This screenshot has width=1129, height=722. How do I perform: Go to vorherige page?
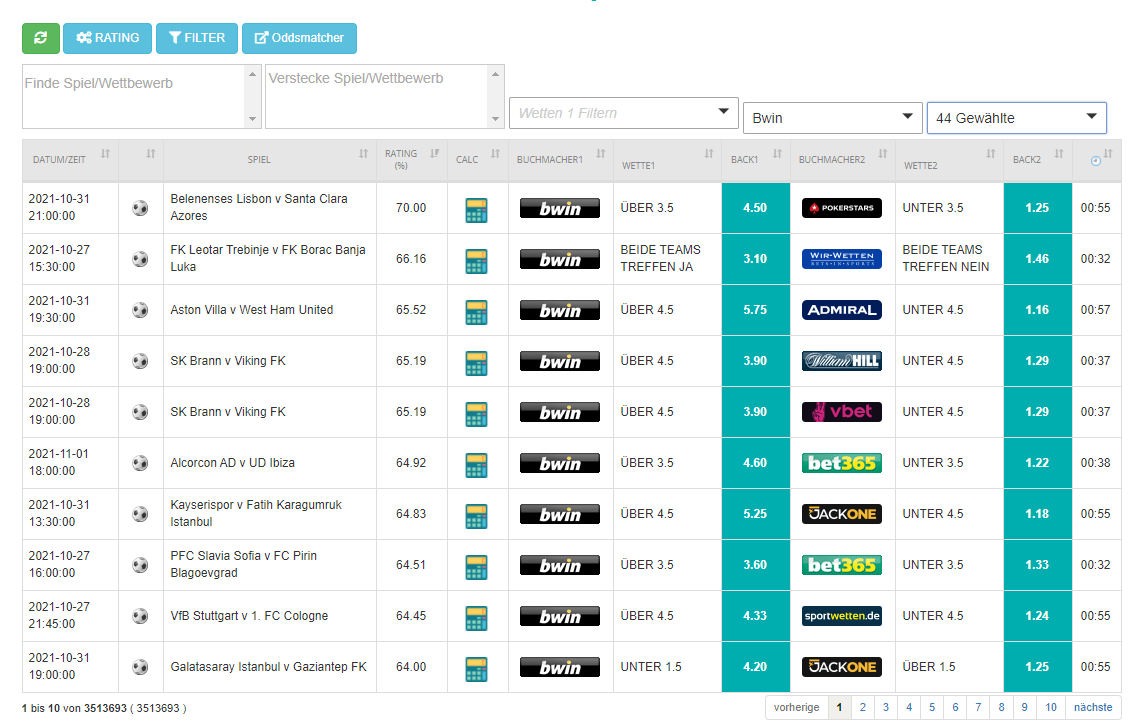click(796, 708)
